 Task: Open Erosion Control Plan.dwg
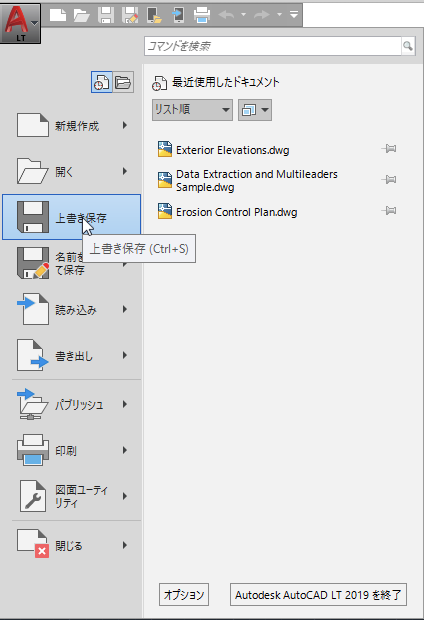(237, 212)
